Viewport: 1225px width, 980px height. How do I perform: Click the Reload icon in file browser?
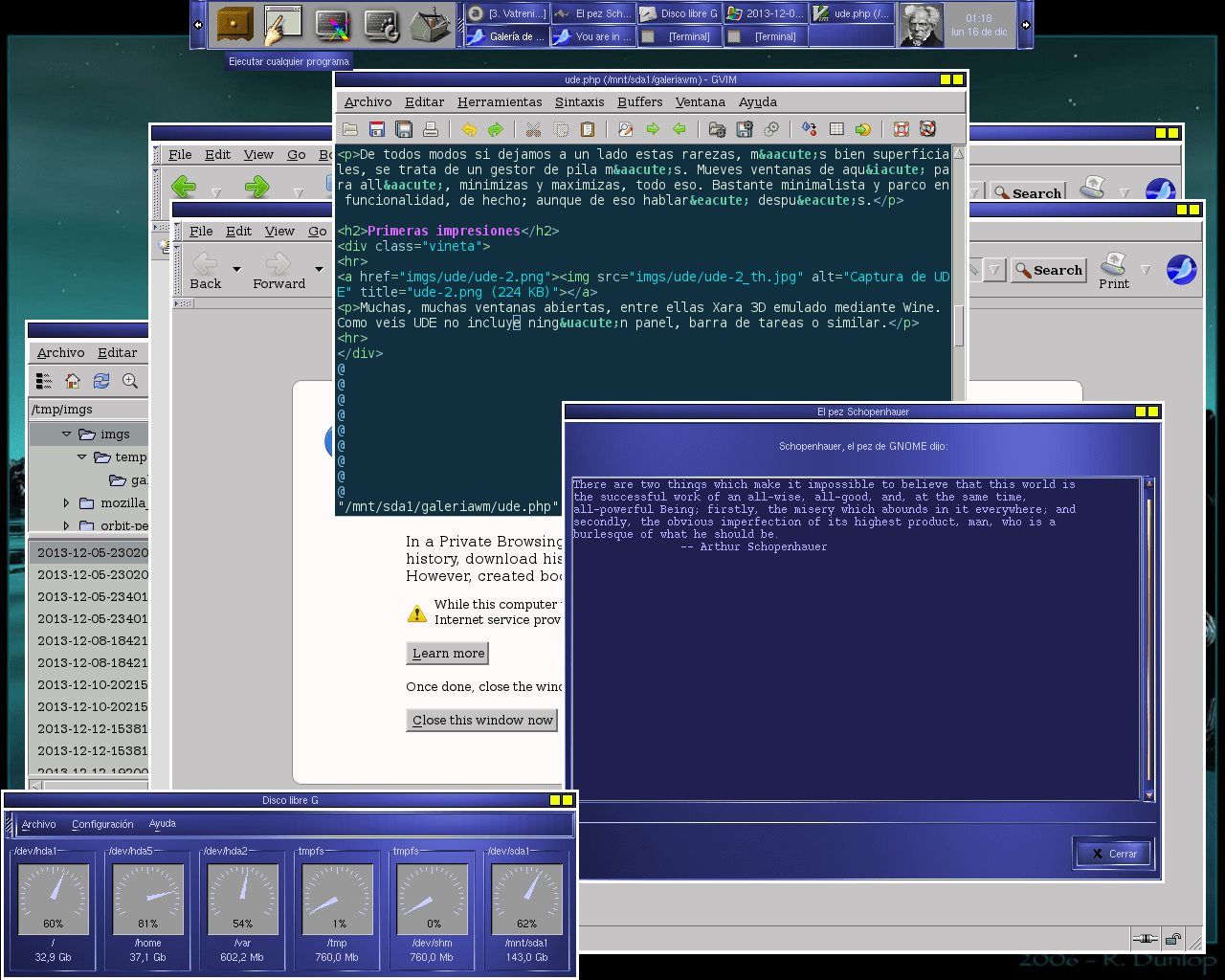101,381
